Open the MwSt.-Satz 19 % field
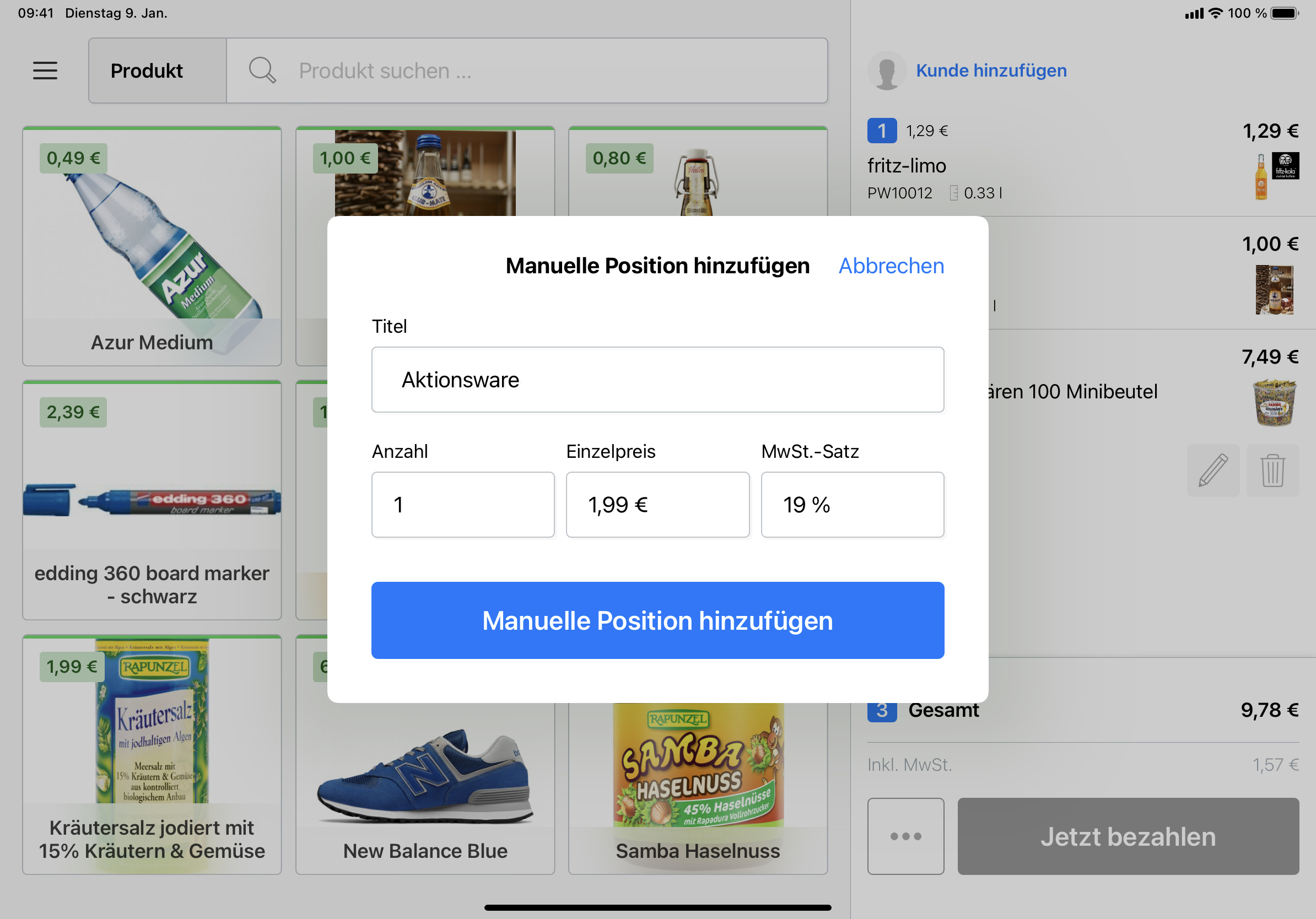This screenshot has height=919, width=1316. pos(852,504)
